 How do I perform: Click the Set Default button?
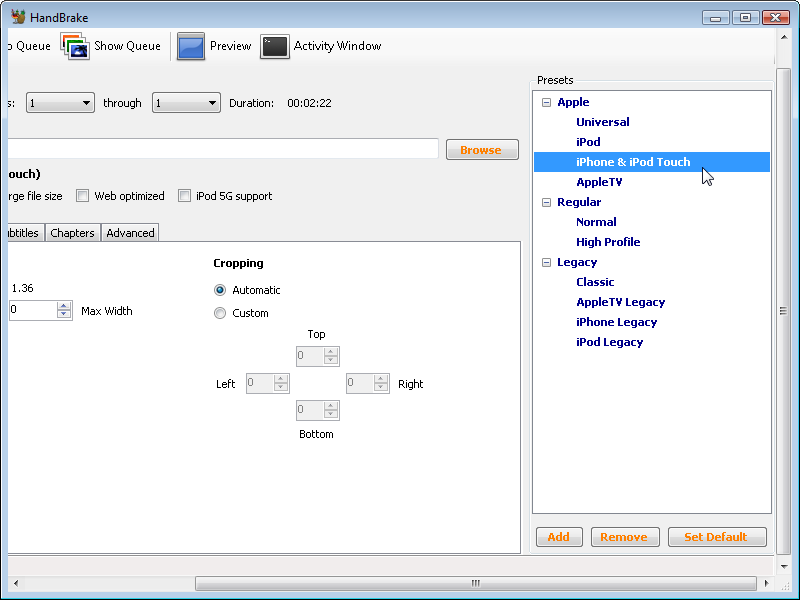click(717, 536)
